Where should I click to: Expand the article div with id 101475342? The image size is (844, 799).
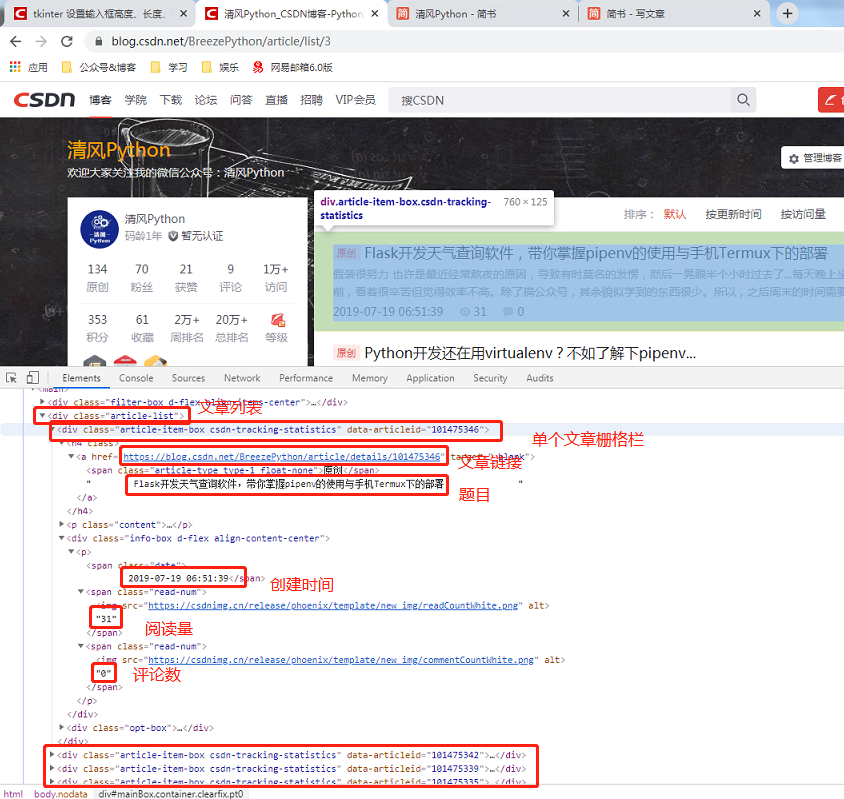coord(52,755)
